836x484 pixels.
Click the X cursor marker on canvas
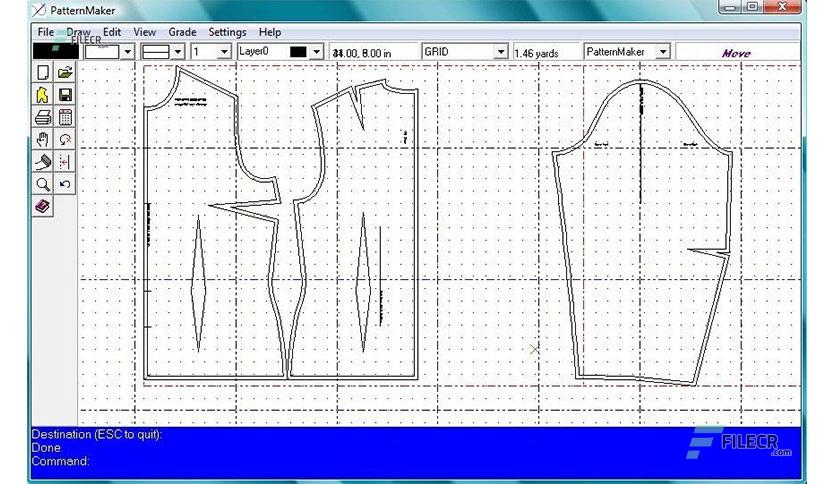[534, 349]
